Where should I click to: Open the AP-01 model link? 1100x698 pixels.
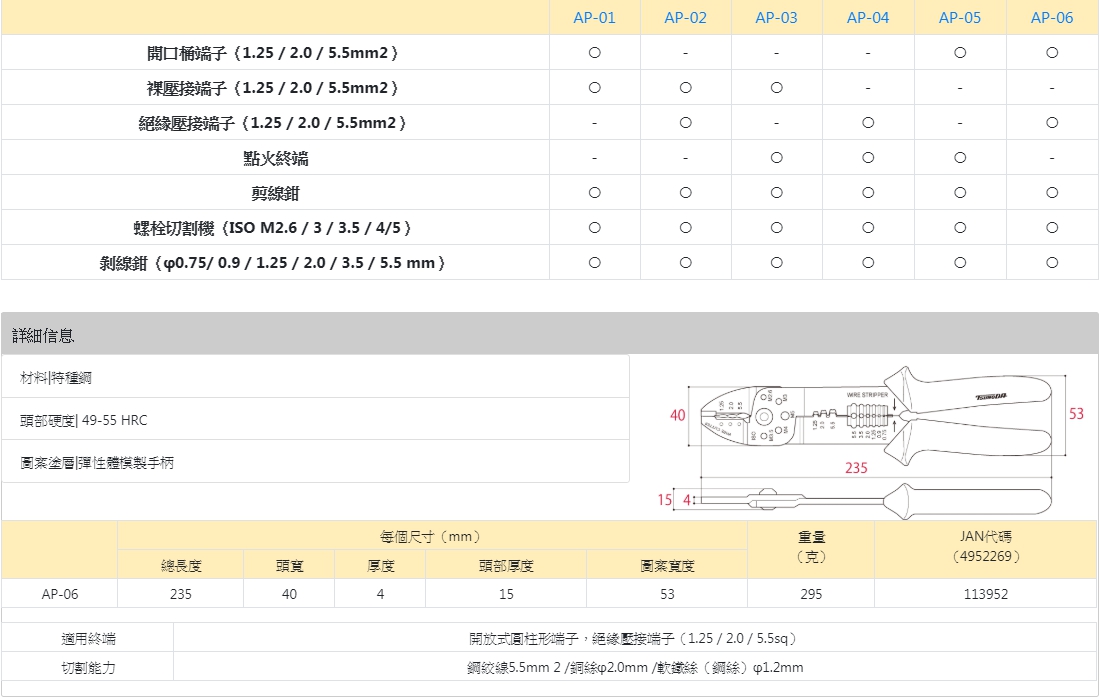coord(594,18)
